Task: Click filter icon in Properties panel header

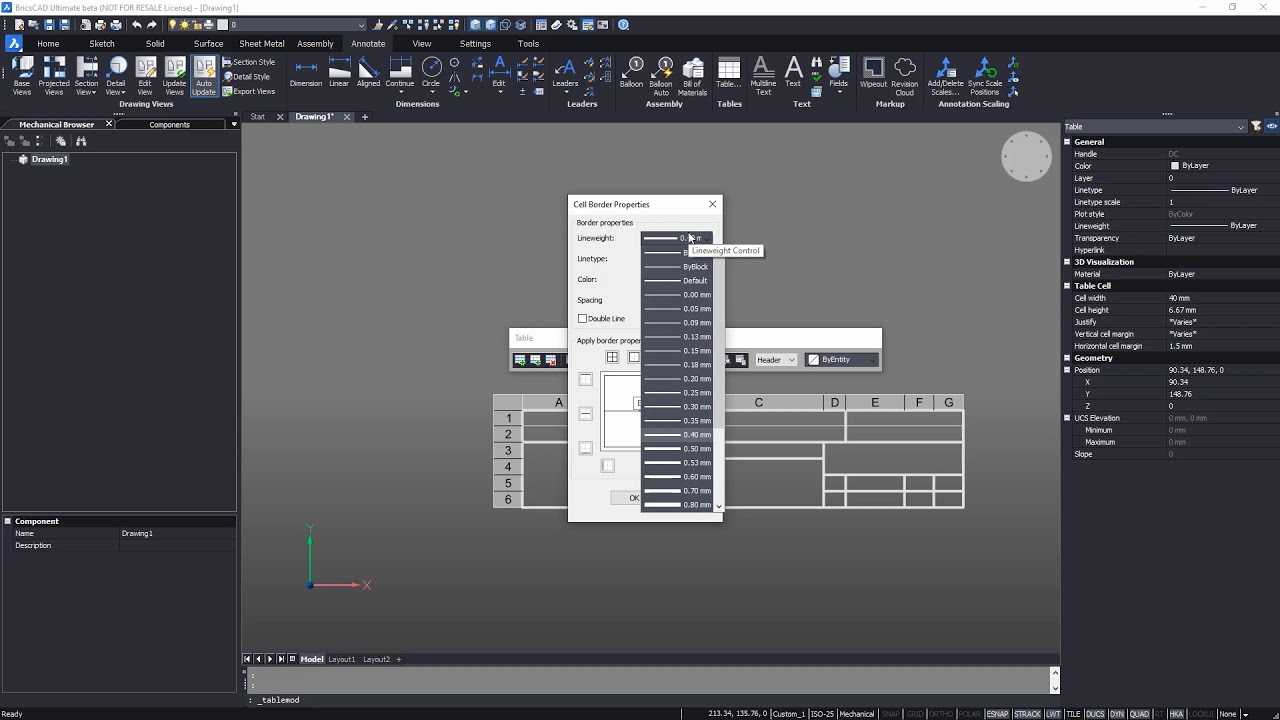Action: 1256,127
